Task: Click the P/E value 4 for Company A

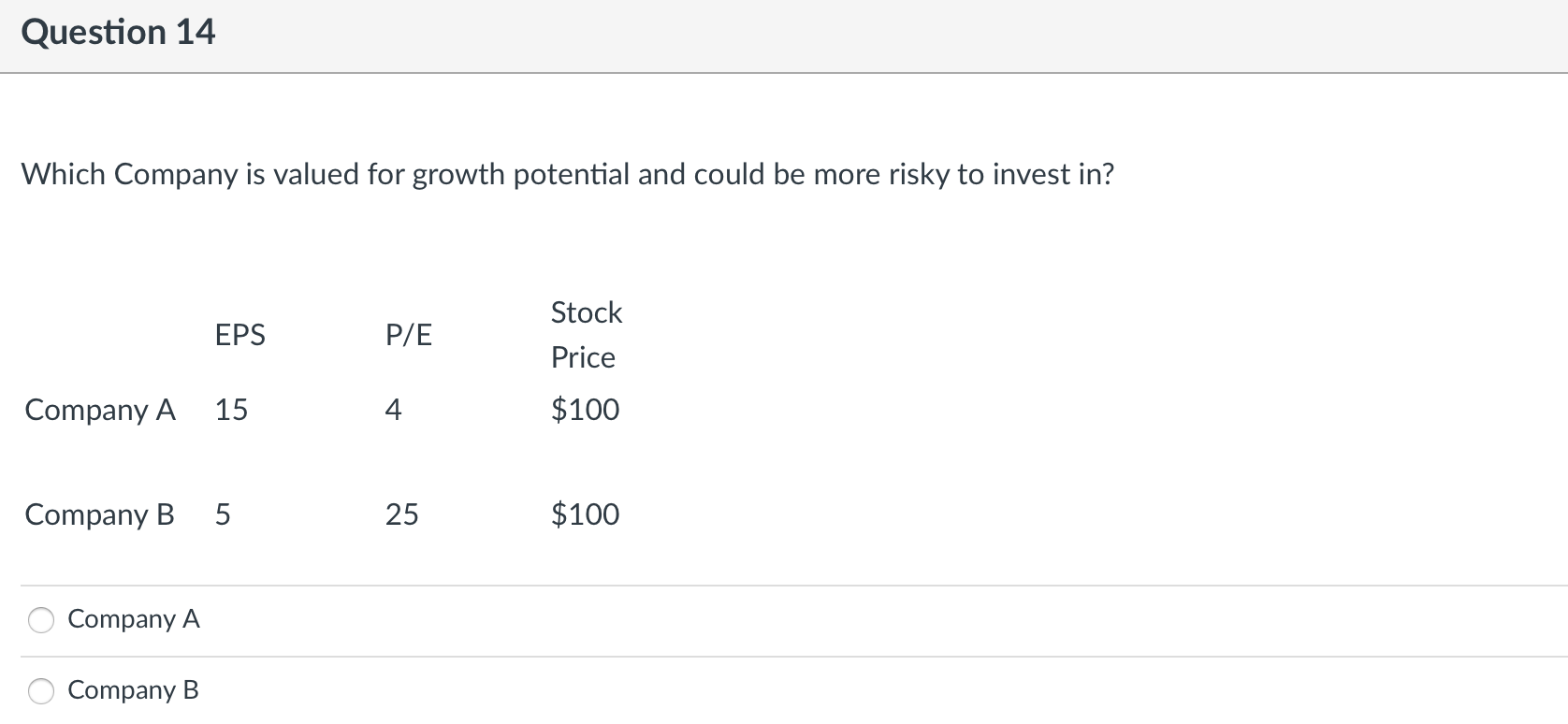Action: (394, 410)
